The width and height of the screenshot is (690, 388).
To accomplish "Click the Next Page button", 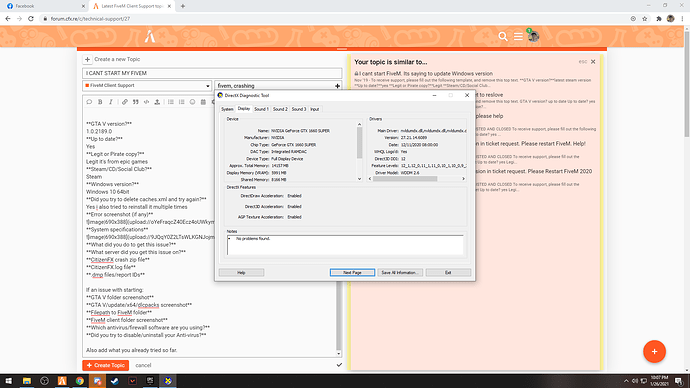I will click(352, 273).
